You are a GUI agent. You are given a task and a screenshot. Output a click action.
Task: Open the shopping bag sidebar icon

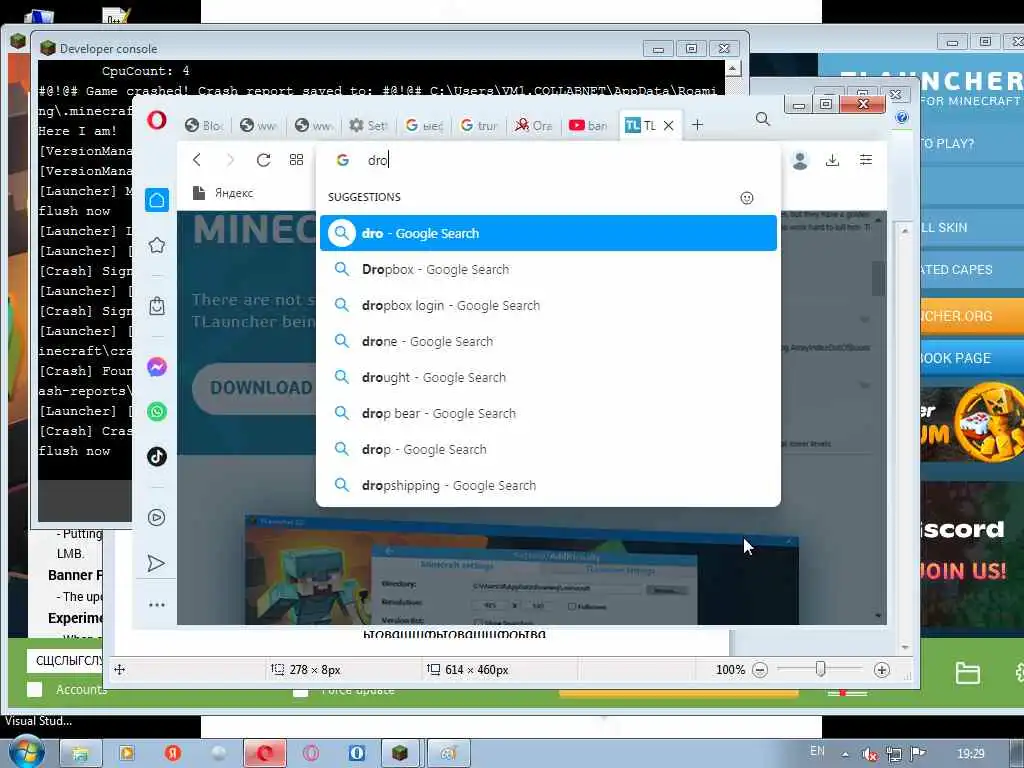pyautogui.click(x=157, y=306)
